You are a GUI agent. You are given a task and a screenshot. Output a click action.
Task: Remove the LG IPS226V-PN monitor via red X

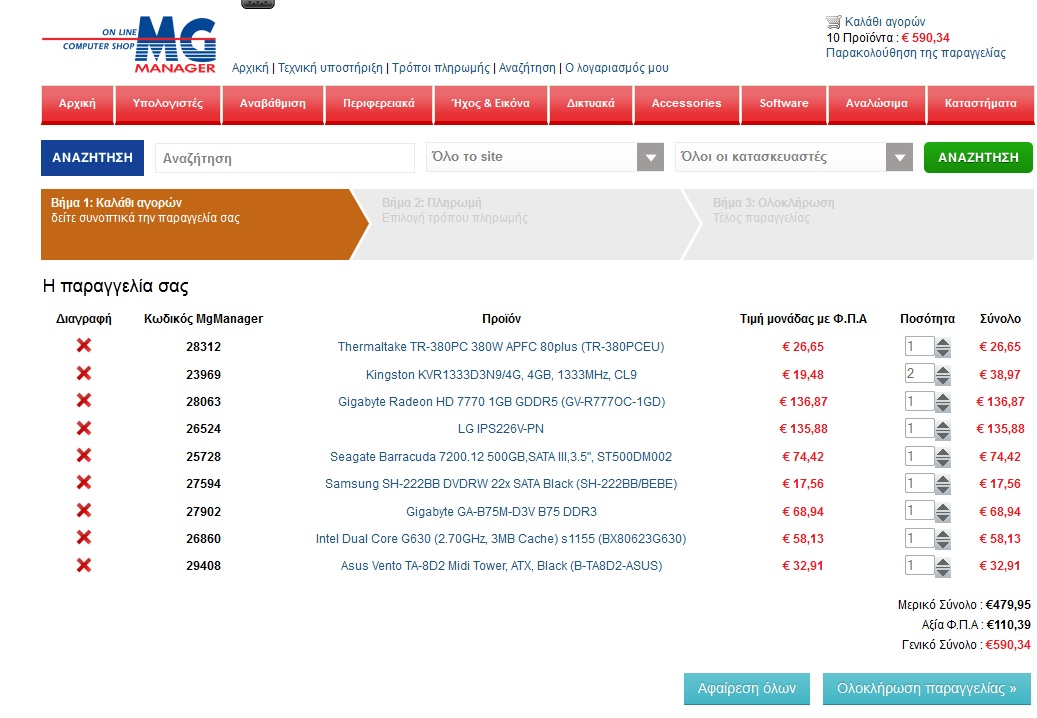coord(84,428)
